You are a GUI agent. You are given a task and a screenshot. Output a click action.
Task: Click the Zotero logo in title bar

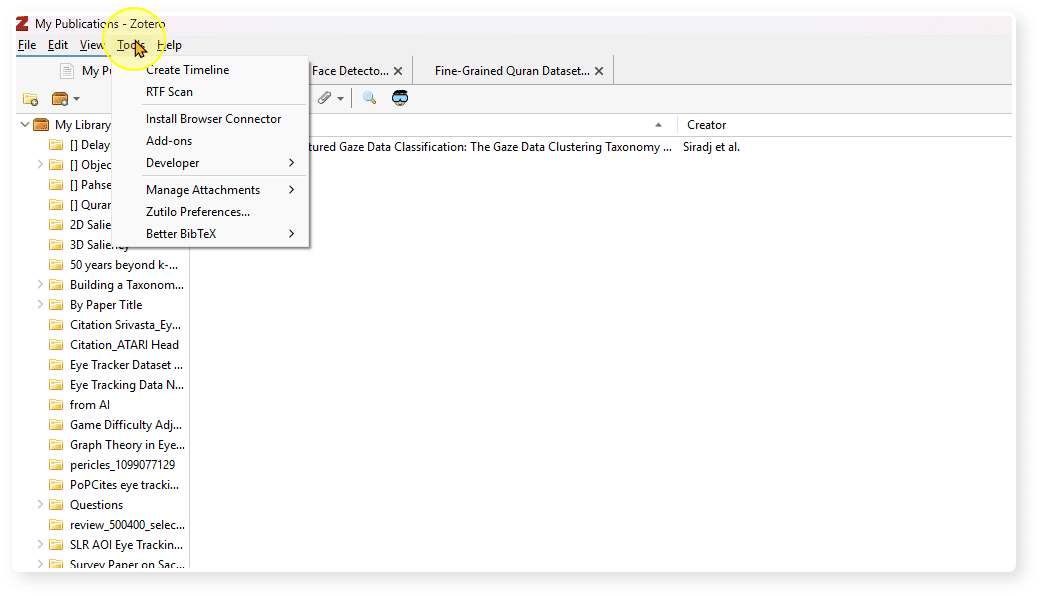pos(23,24)
